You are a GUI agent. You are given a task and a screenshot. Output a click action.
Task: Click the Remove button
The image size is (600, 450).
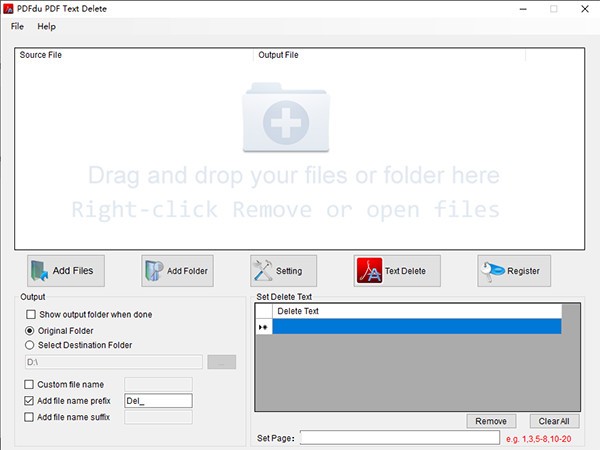[x=491, y=421]
